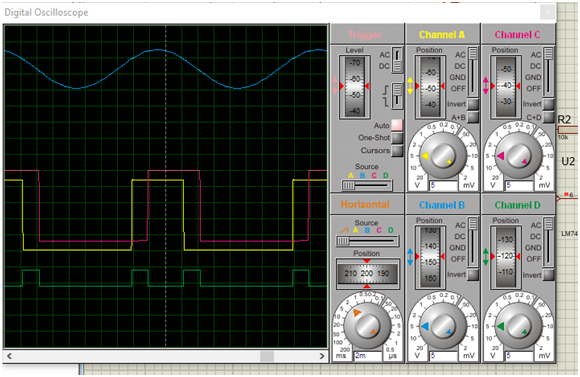580x377 pixels.
Task: Click Channel B volts value field
Action: pos(443,356)
